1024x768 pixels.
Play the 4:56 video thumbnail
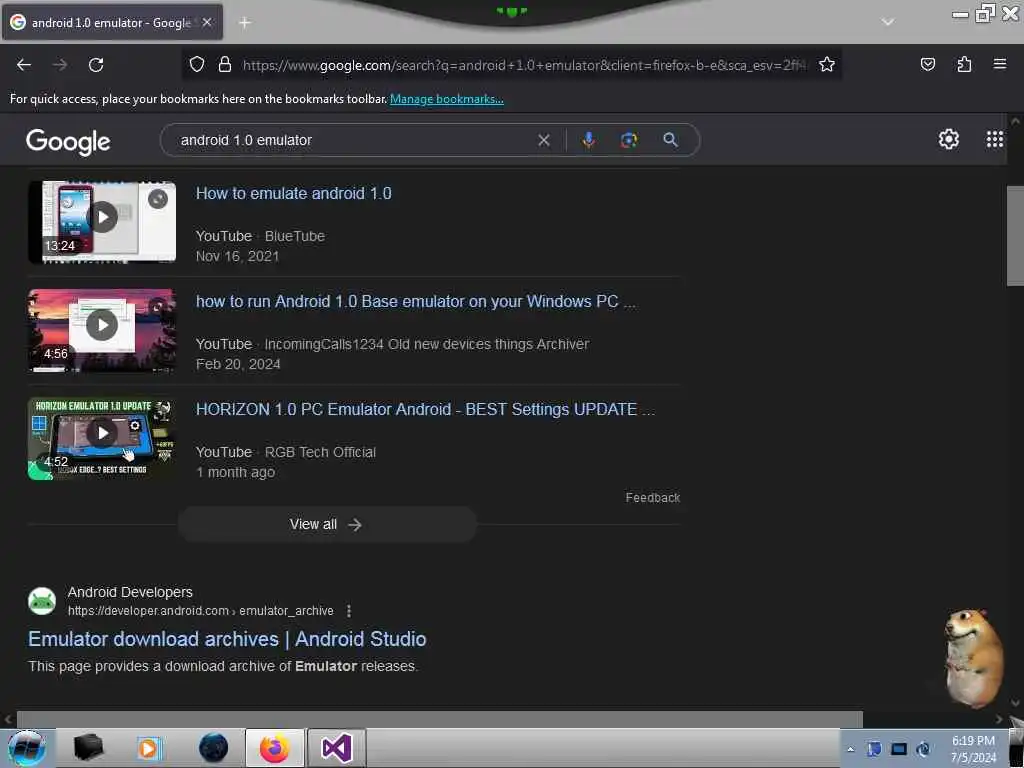coord(103,330)
